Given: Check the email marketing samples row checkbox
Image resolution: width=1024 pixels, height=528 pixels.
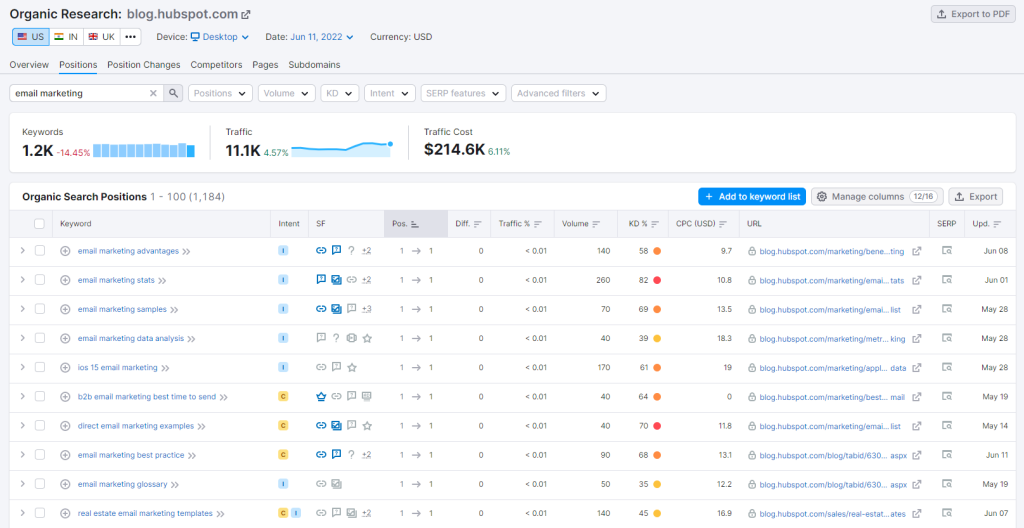Looking at the screenshot, I should click(x=40, y=309).
